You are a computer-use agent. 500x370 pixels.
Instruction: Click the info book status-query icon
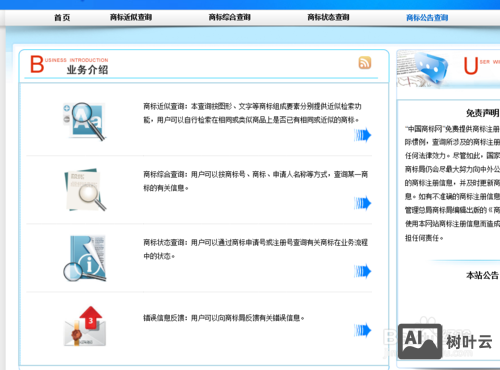pyautogui.click(x=85, y=258)
